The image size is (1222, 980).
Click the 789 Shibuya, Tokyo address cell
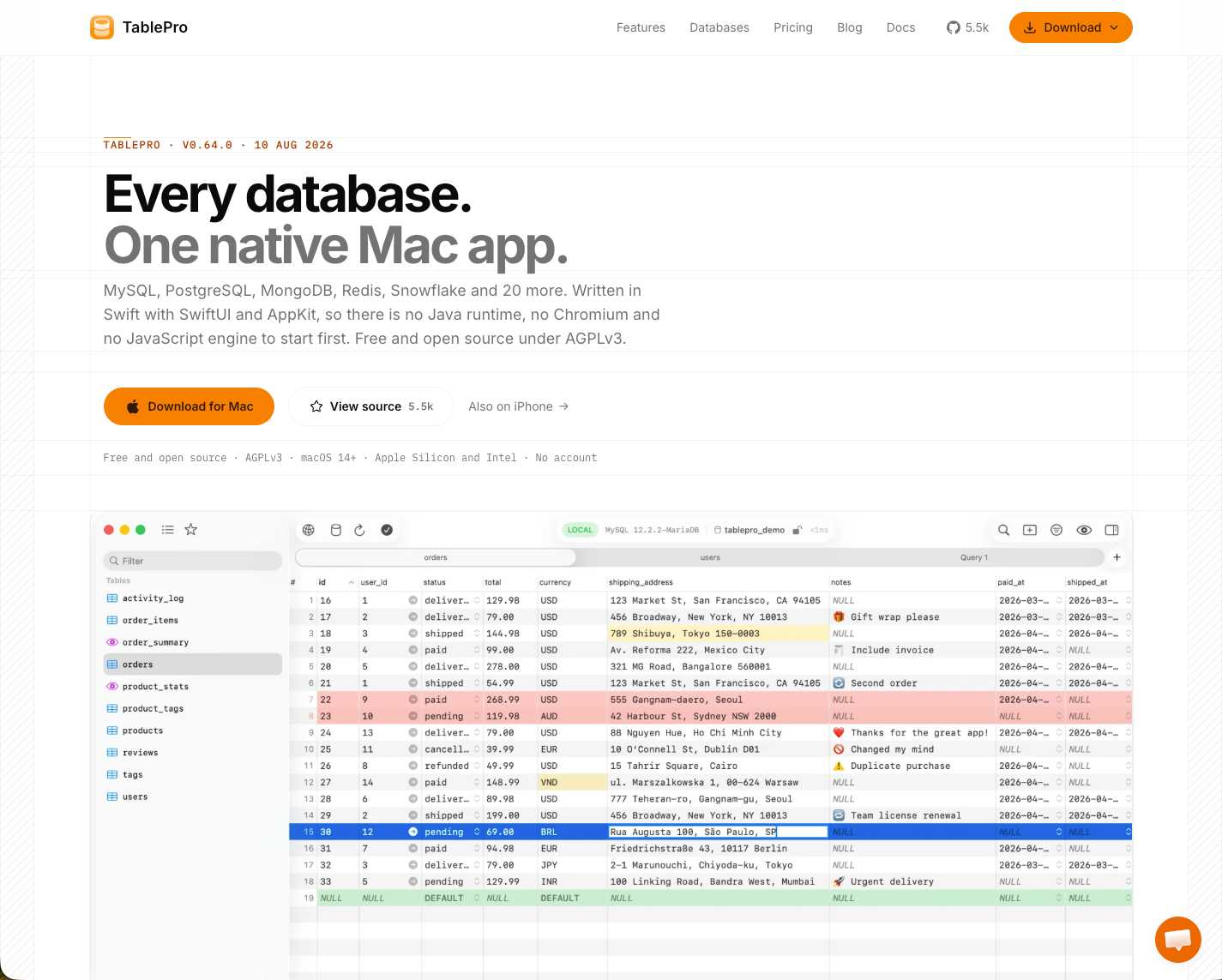pyautogui.click(x=718, y=634)
